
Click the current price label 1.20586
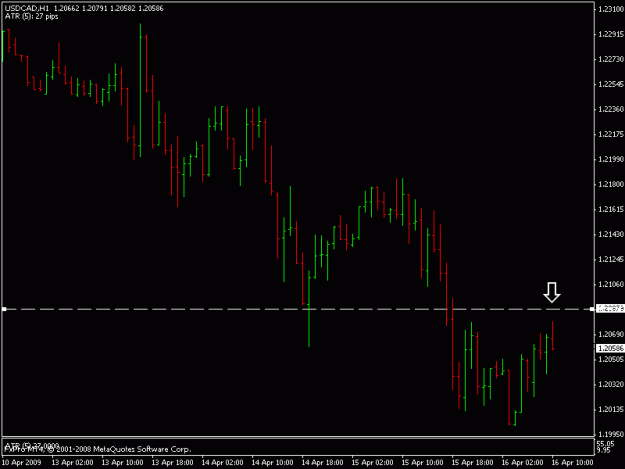click(x=610, y=349)
